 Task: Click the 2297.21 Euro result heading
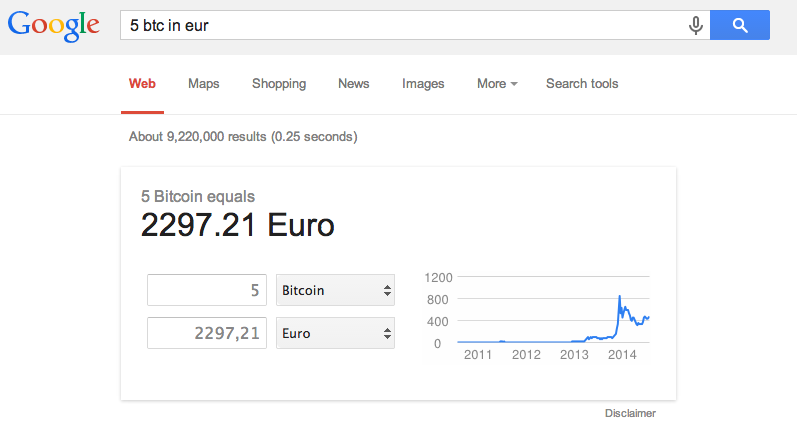point(238,226)
